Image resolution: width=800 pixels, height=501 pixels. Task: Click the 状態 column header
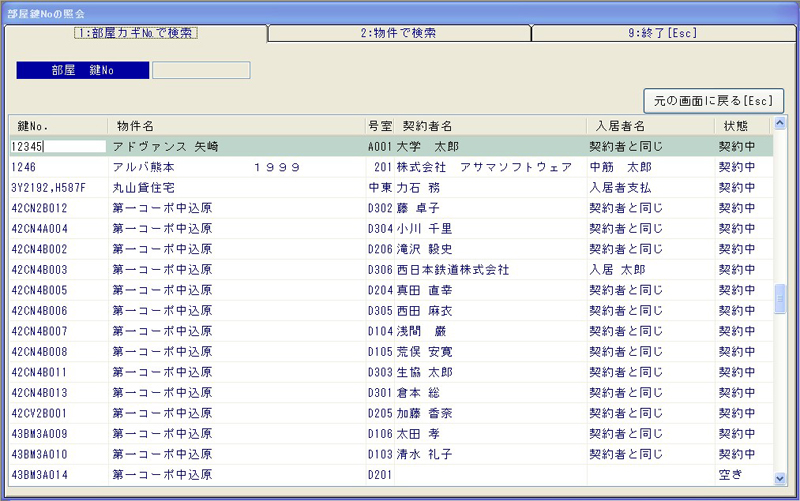pos(742,126)
